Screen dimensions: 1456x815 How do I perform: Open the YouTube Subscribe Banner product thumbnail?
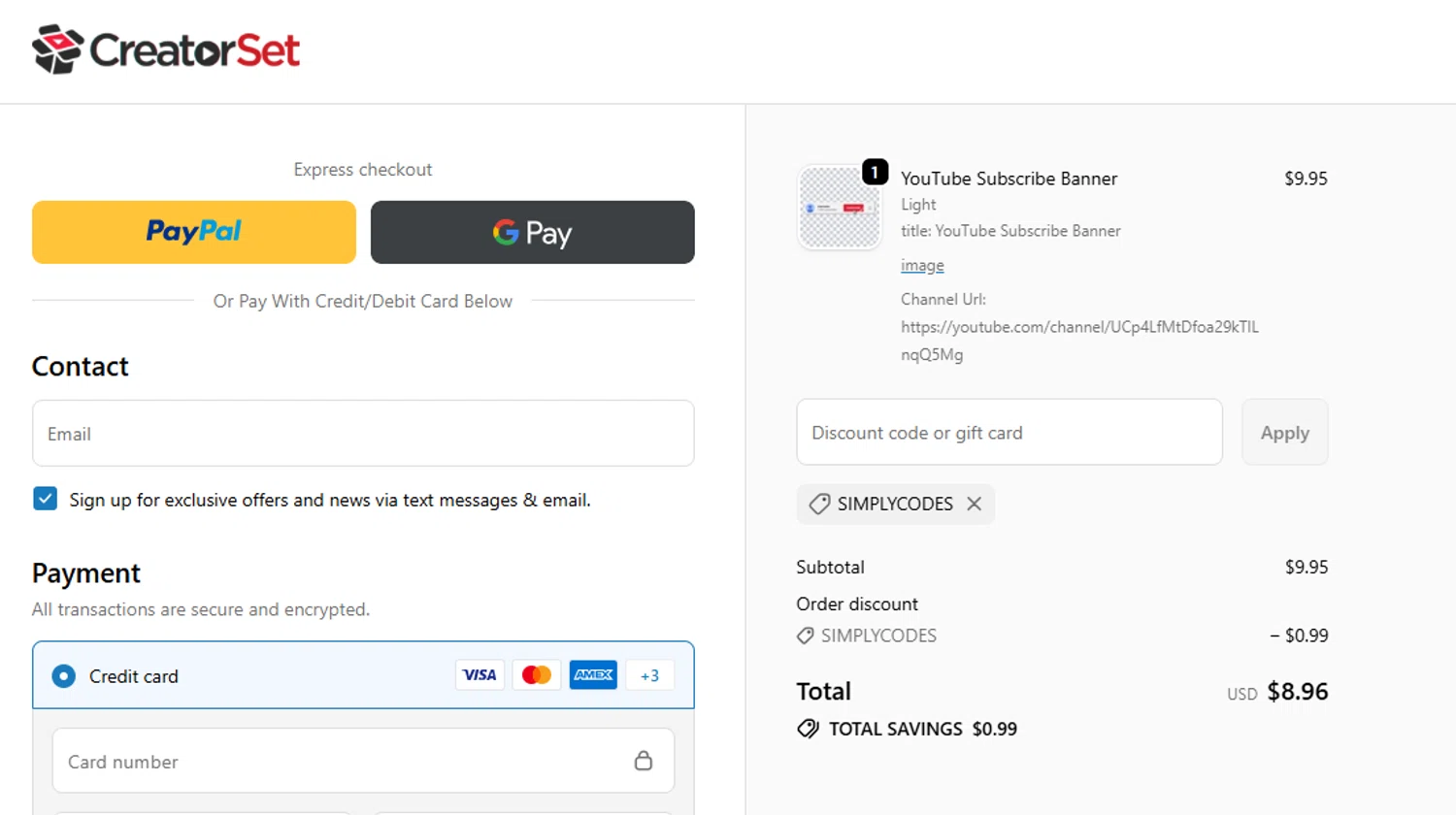839,208
